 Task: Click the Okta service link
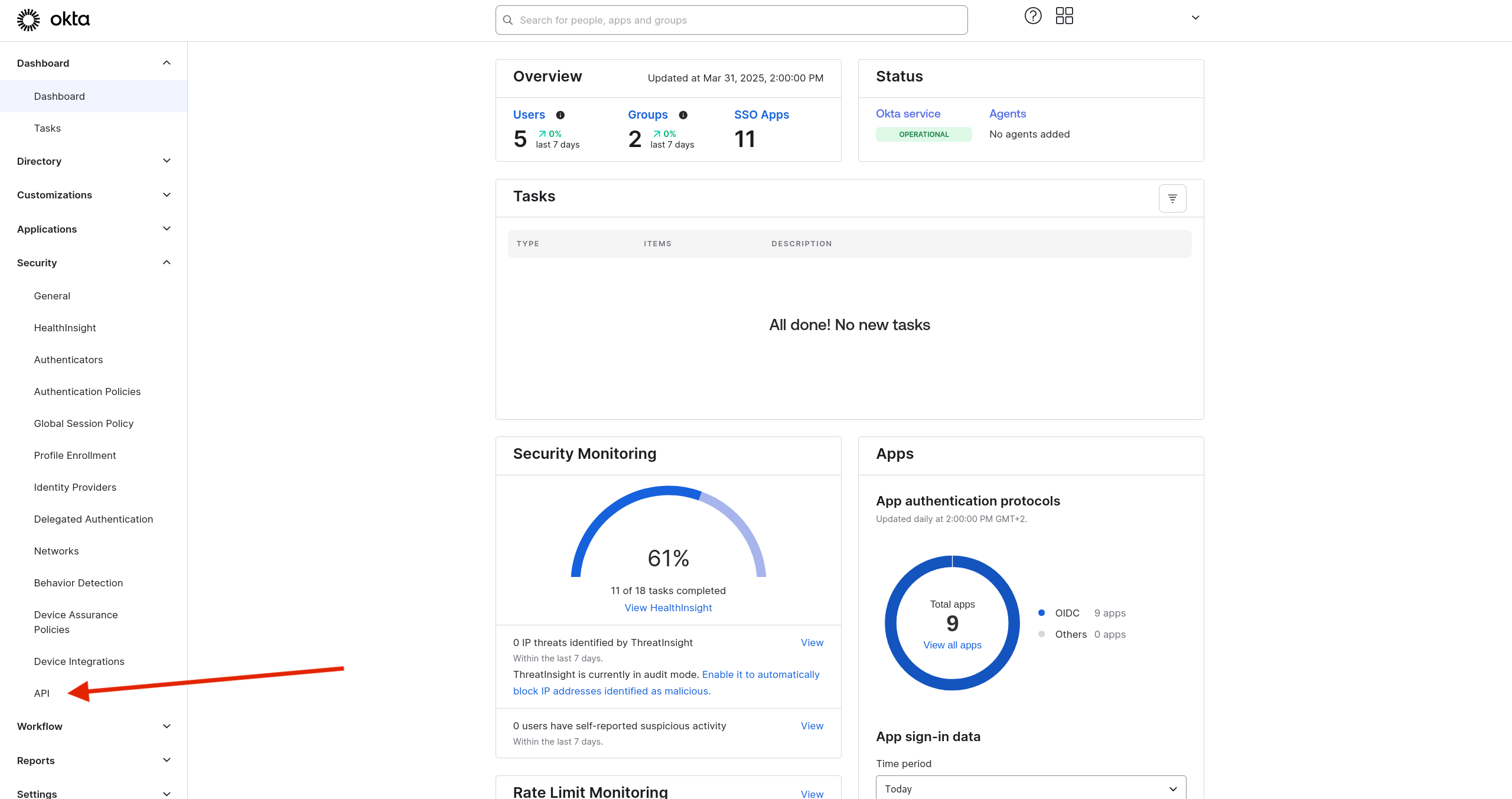tap(908, 113)
